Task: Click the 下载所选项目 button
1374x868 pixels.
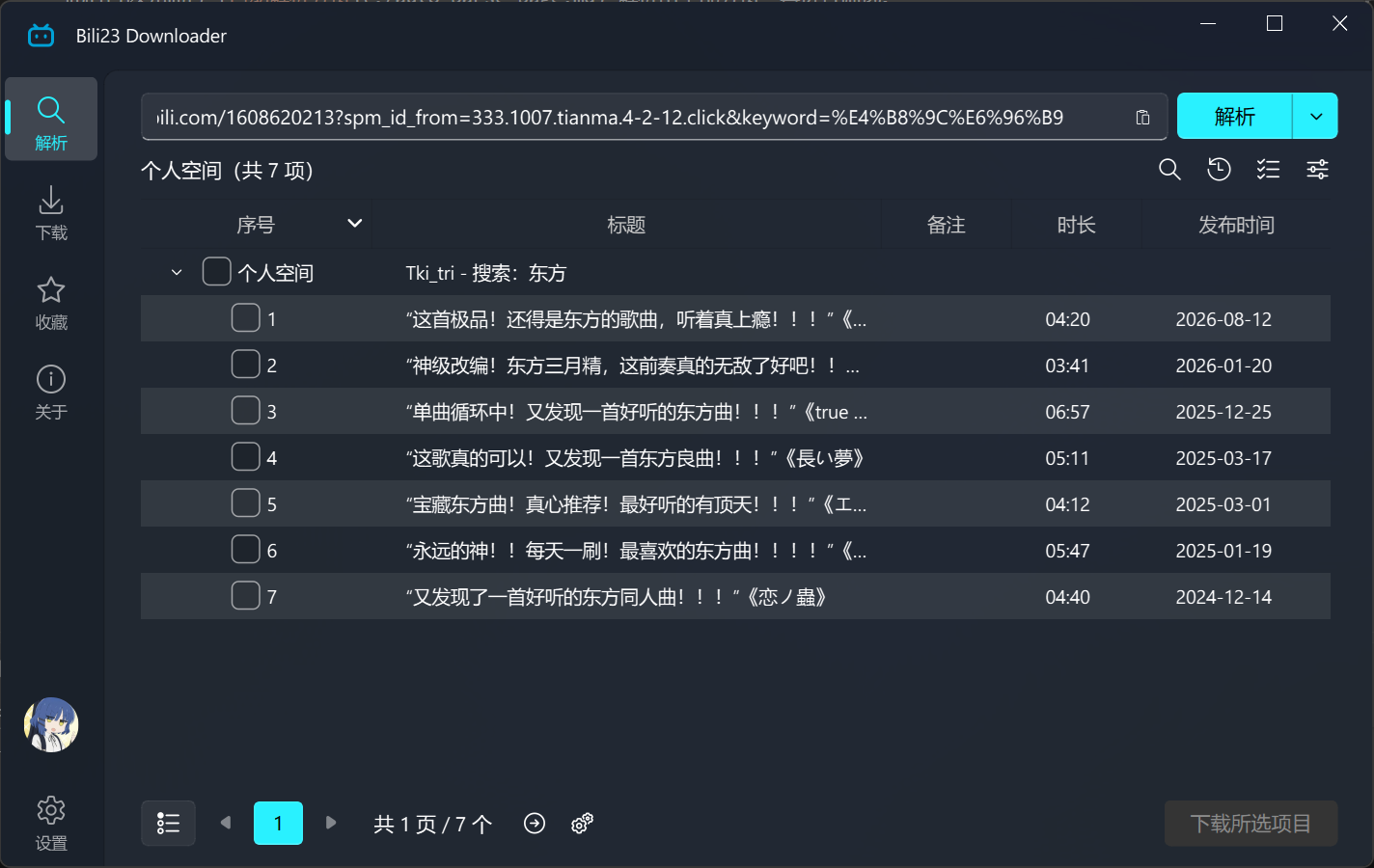Action: [x=1250, y=823]
